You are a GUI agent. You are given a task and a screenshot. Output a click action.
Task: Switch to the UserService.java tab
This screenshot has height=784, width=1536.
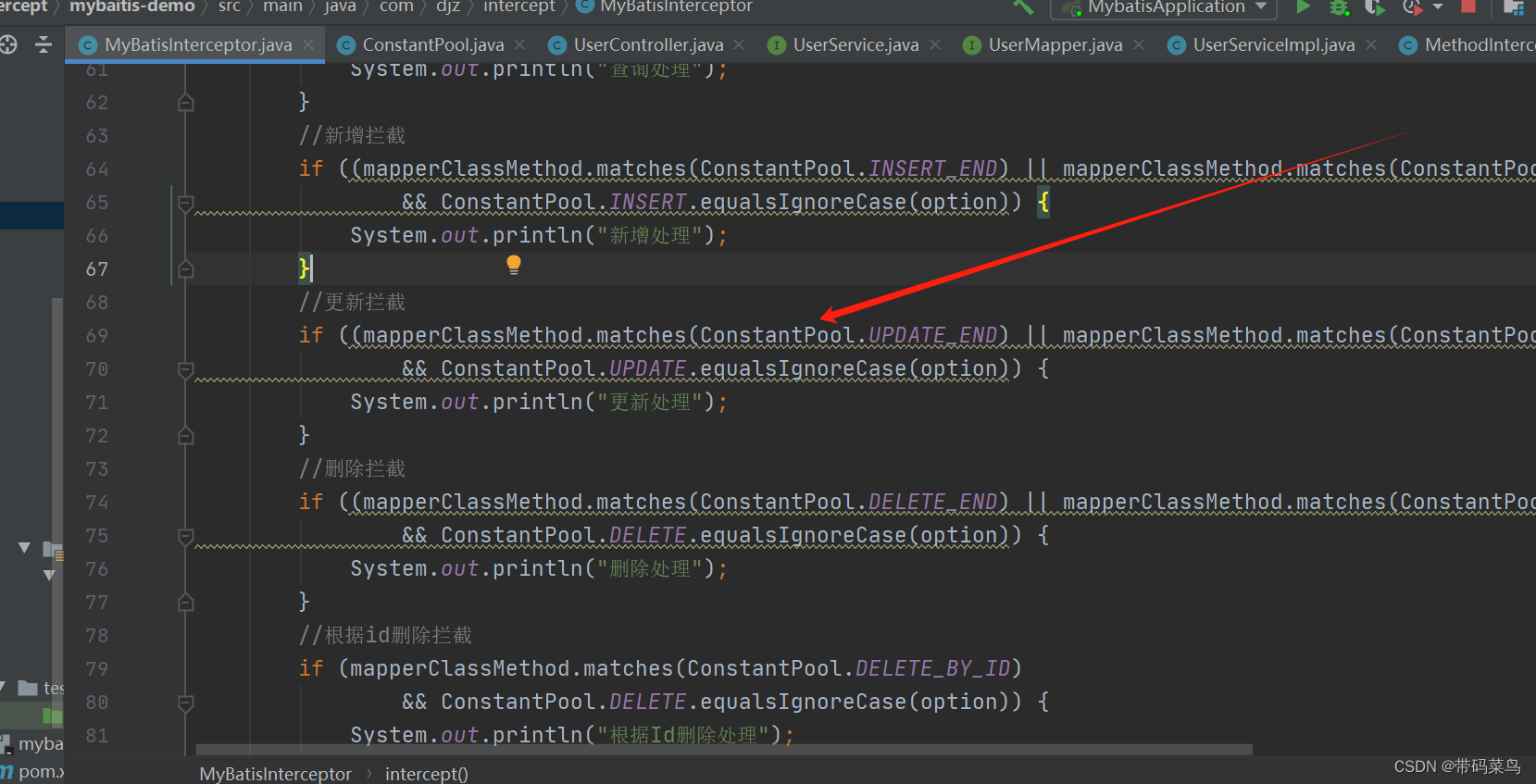pyautogui.click(x=855, y=44)
